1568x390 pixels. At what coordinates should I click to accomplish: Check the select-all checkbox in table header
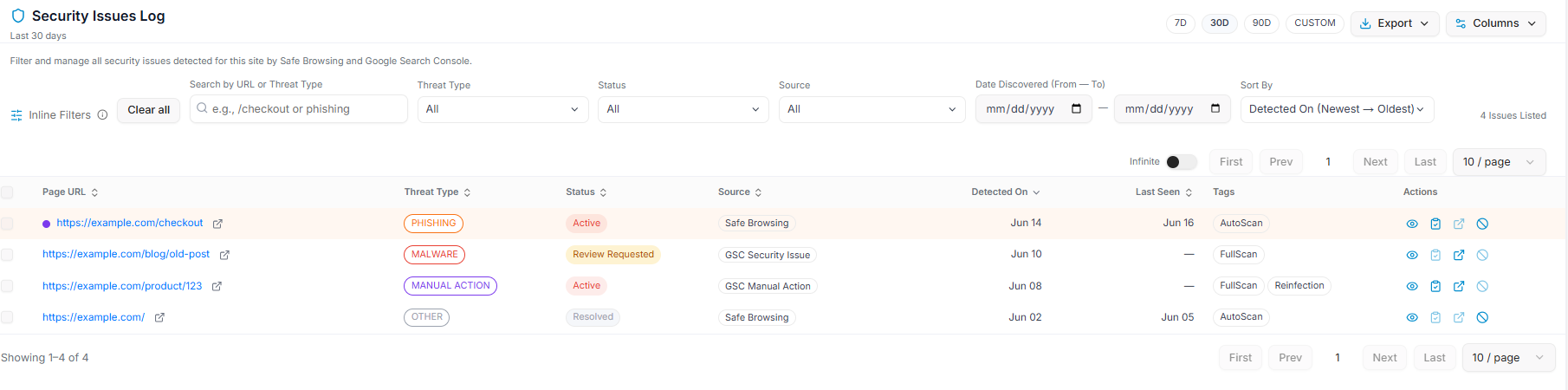[7, 192]
